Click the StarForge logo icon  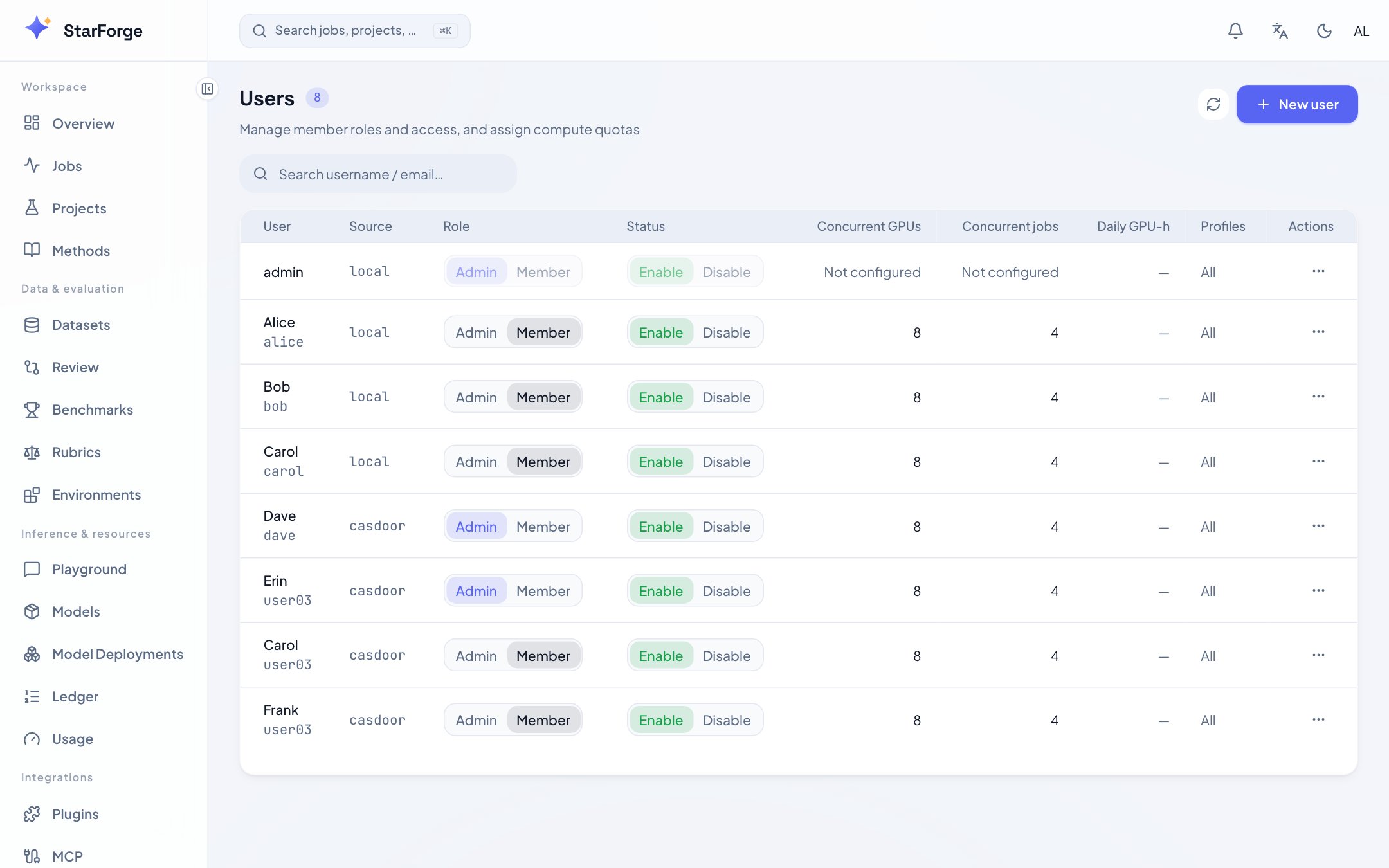pos(37,29)
